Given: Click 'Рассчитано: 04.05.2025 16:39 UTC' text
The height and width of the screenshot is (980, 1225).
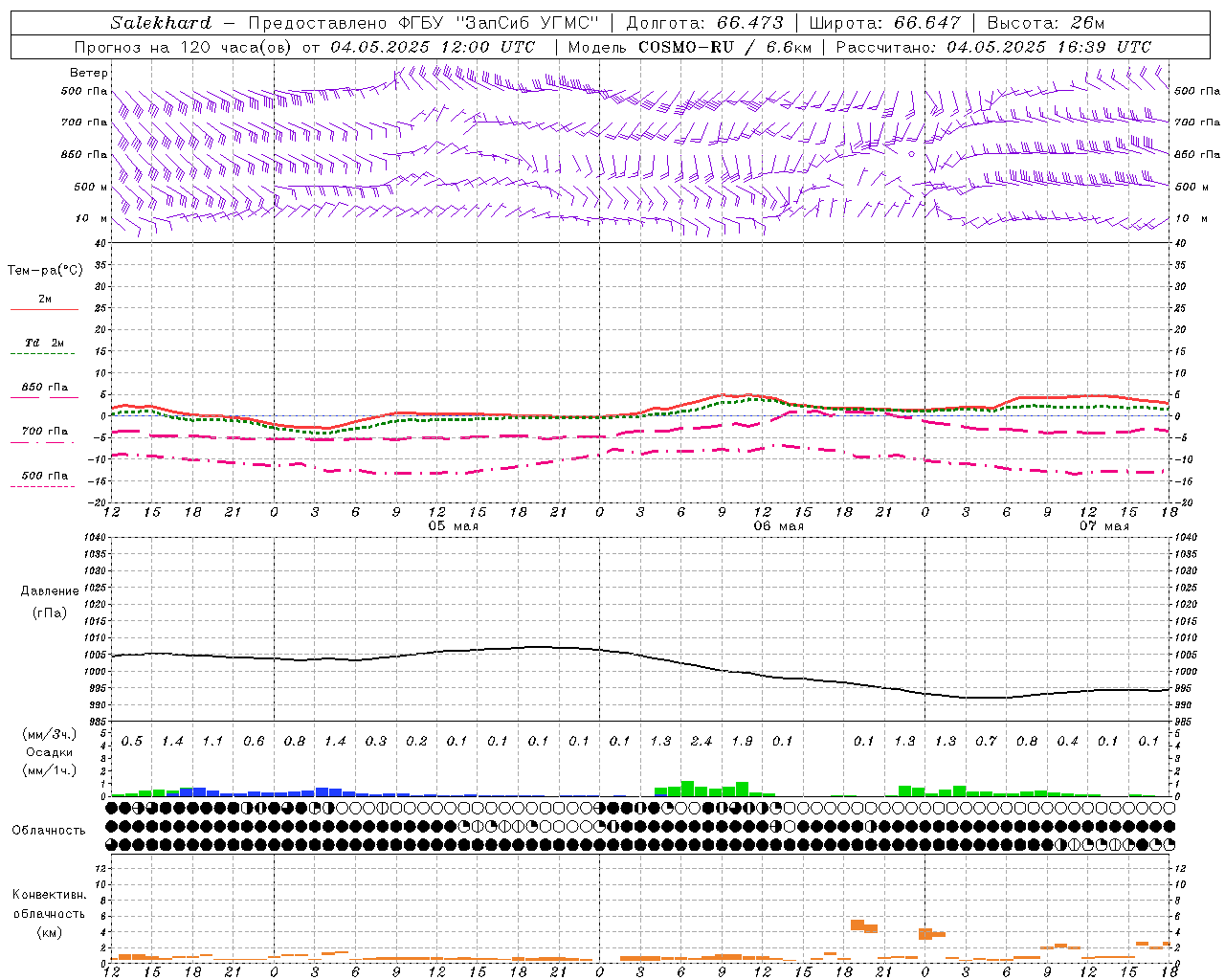Looking at the screenshot, I should coord(993,47).
